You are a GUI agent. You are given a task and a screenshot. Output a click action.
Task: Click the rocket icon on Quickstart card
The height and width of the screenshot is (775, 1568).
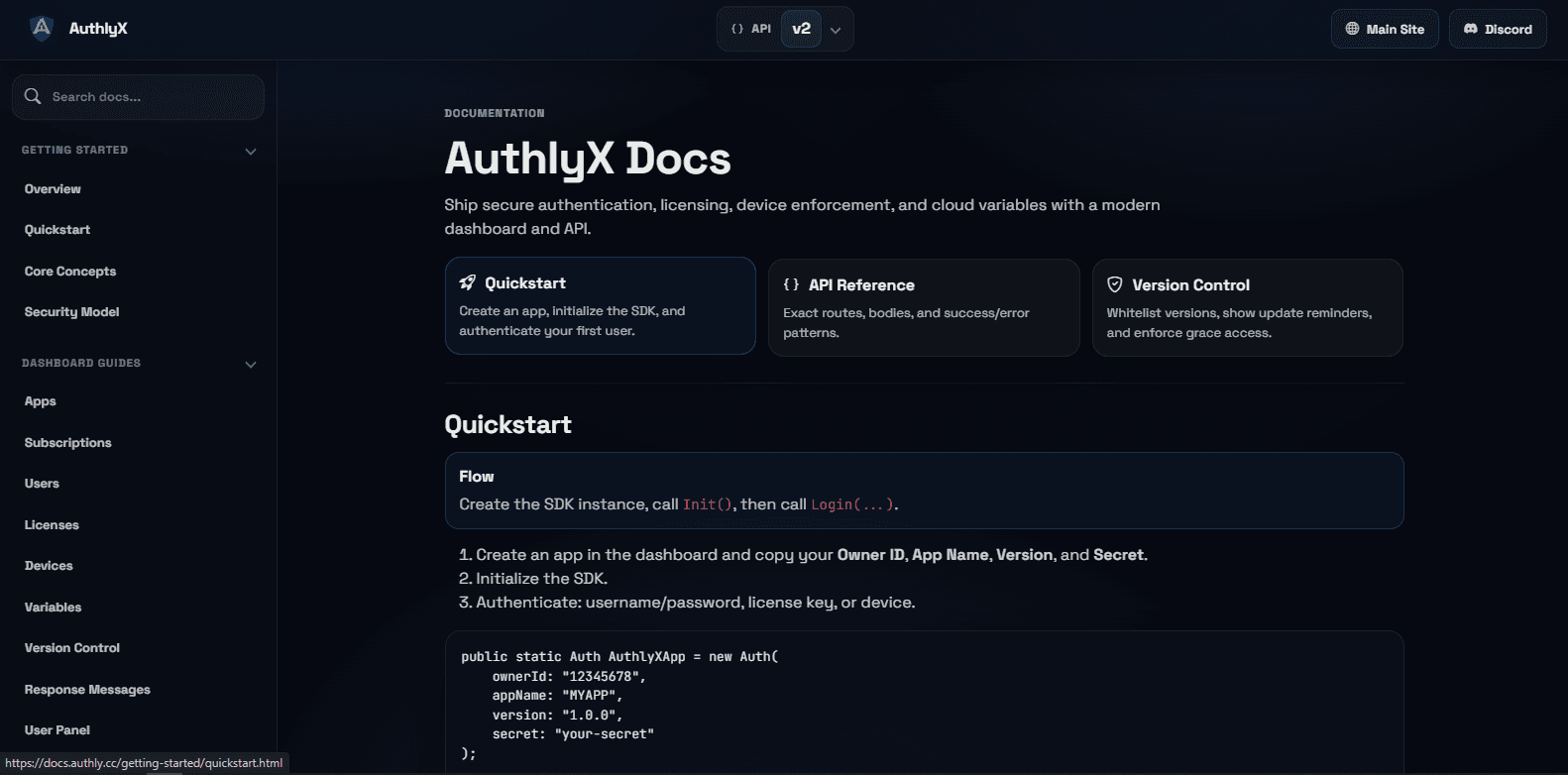pyautogui.click(x=468, y=283)
